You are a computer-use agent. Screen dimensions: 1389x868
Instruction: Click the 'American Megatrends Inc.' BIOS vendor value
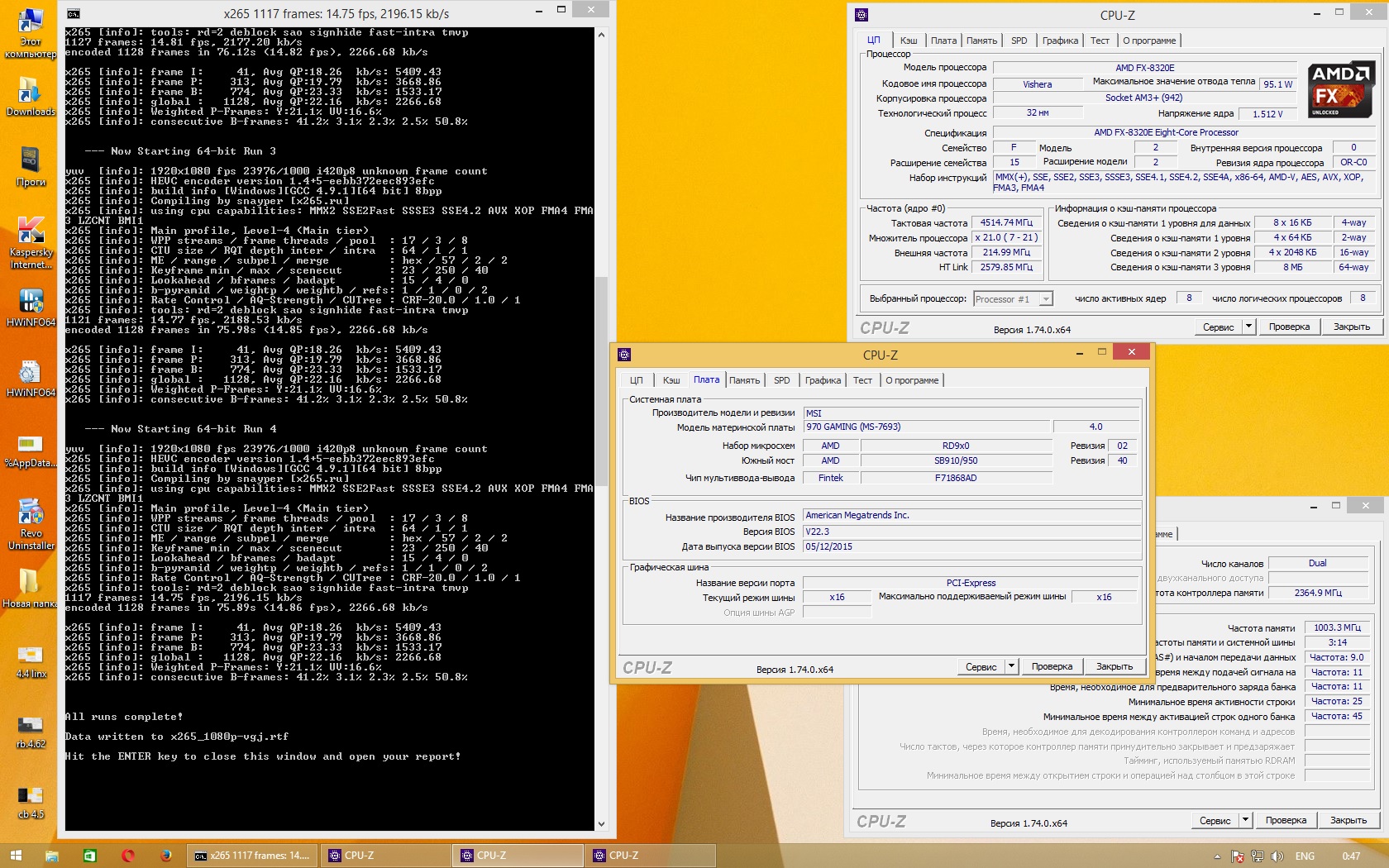(x=971, y=515)
